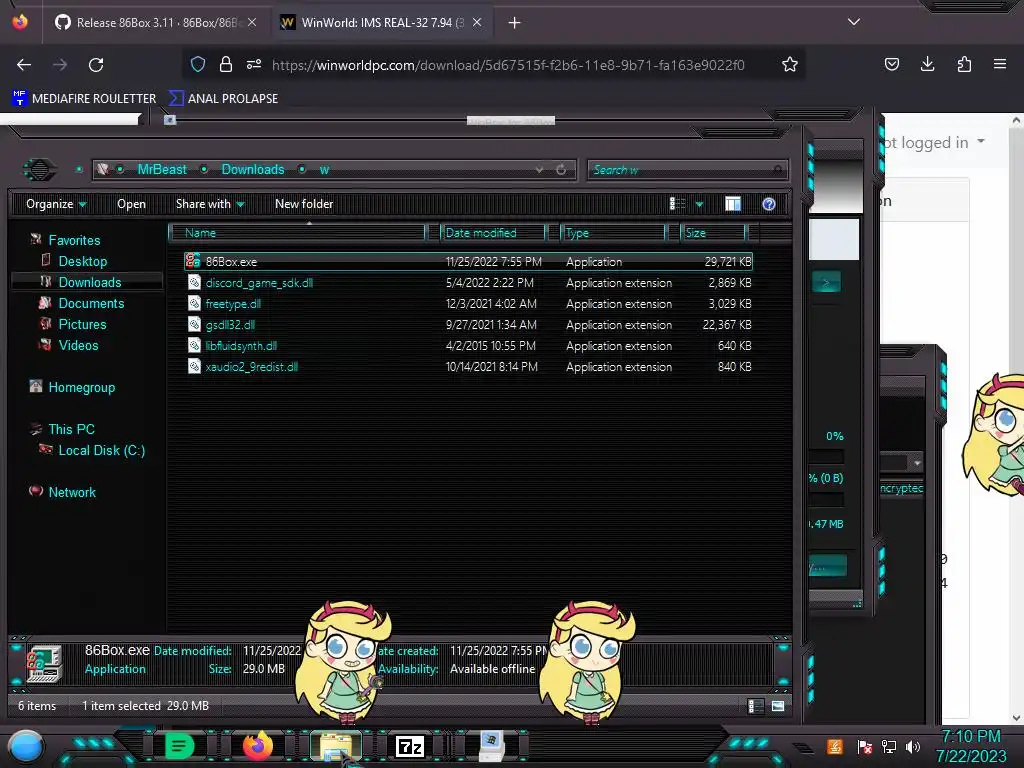Open Videos in navigation pane

click(x=69, y=345)
